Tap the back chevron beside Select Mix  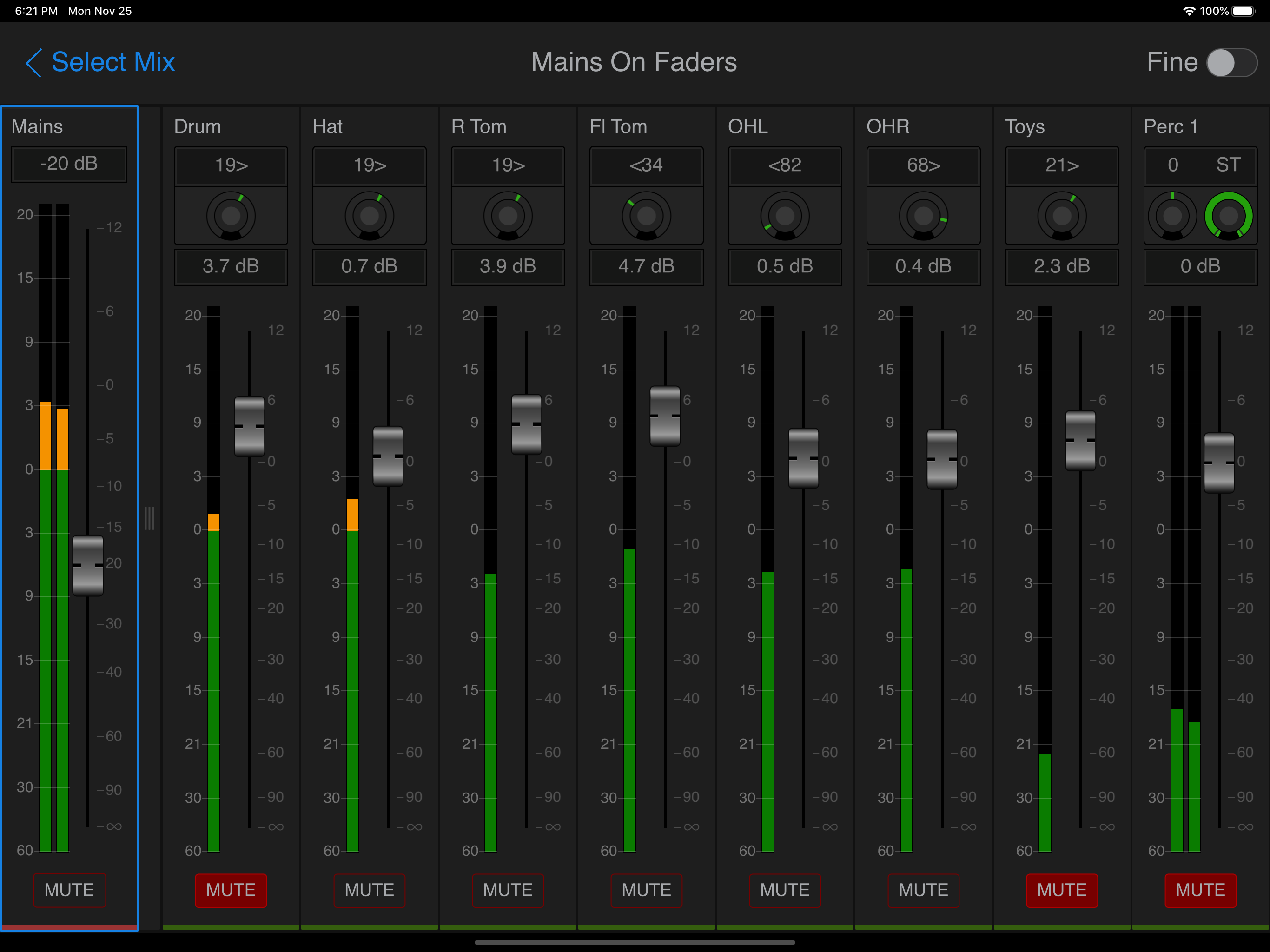click(34, 62)
